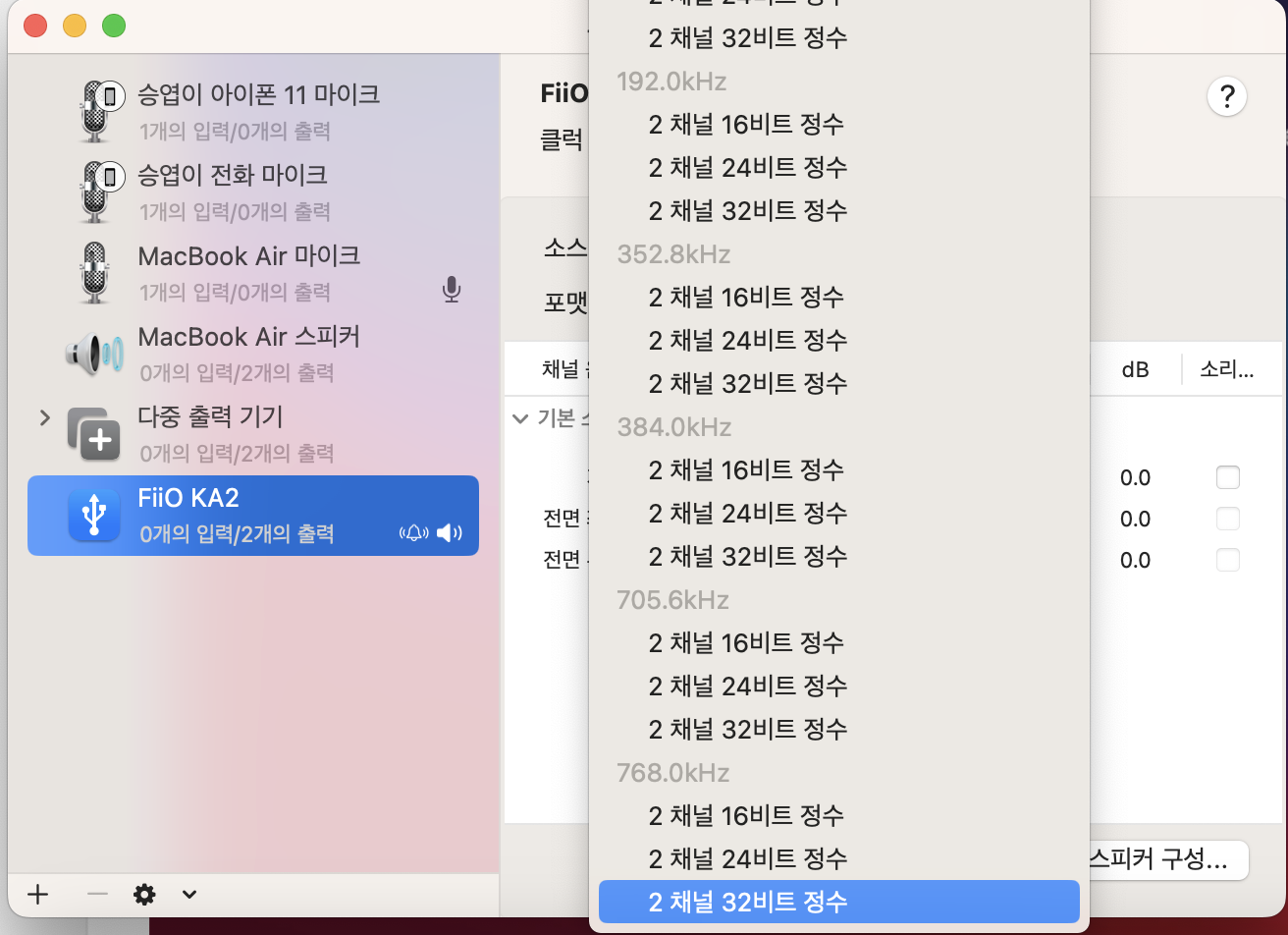Select MacBook Air 스피커 device name
Viewport: 1288px width, 935px height.
click(x=249, y=336)
